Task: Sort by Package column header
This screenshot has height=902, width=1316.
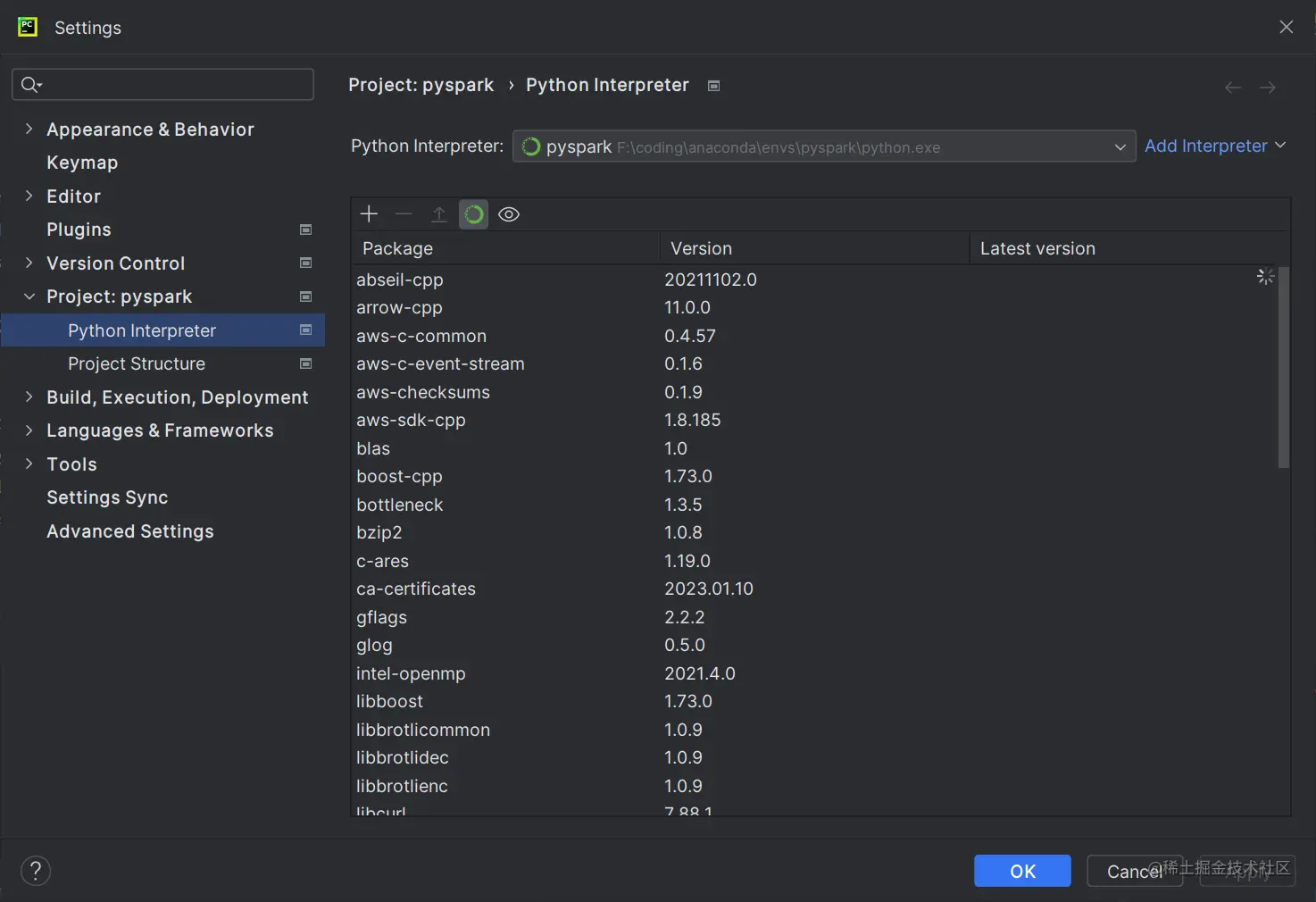Action: click(x=505, y=248)
